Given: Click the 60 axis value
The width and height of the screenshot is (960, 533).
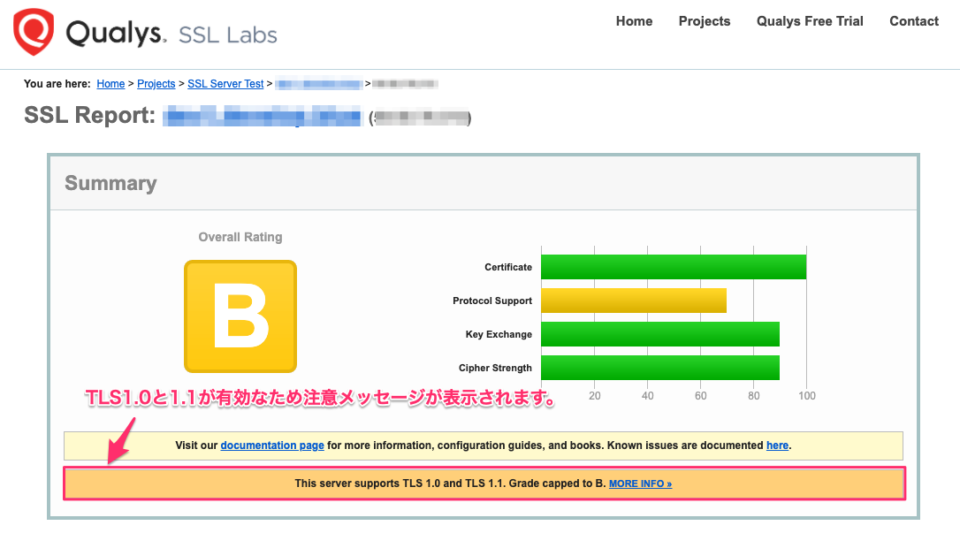Looking at the screenshot, I should click(x=700, y=396).
